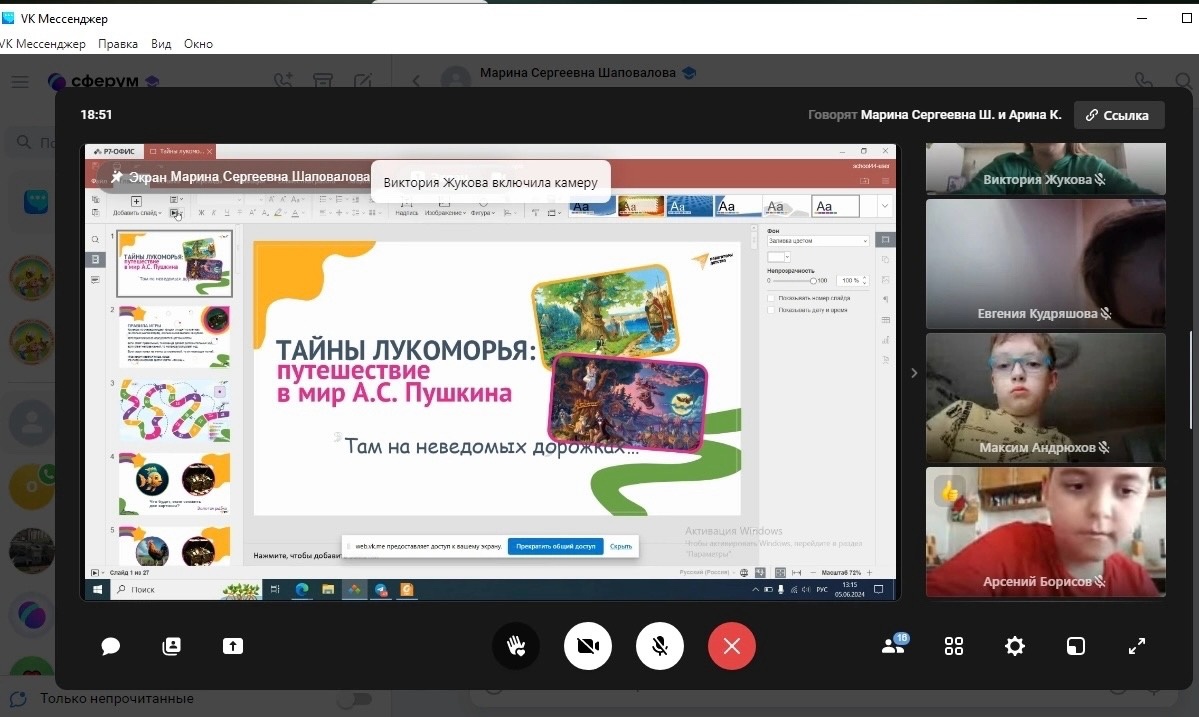Open the Правка menu
This screenshot has width=1199, height=717.
click(x=118, y=44)
